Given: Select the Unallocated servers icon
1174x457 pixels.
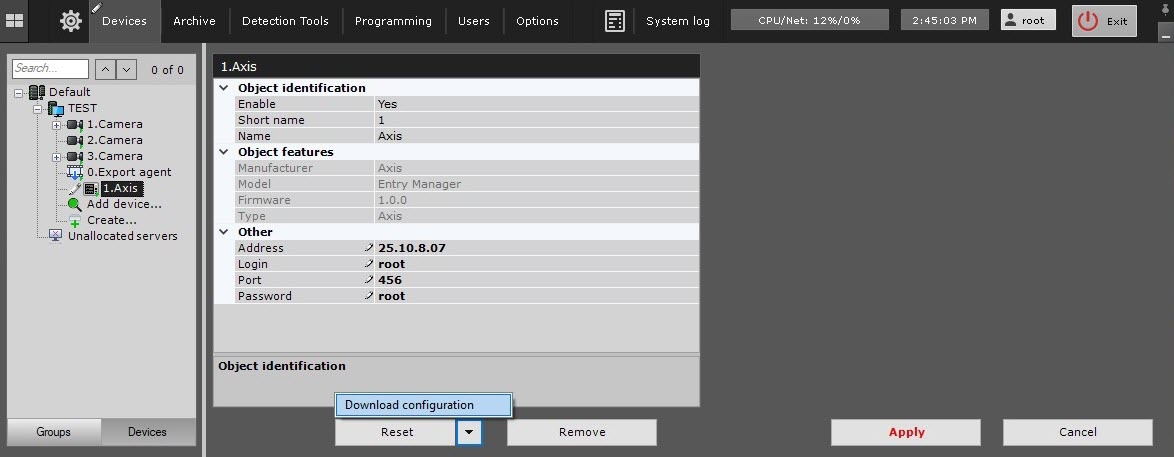Looking at the screenshot, I should (x=55, y=236).
